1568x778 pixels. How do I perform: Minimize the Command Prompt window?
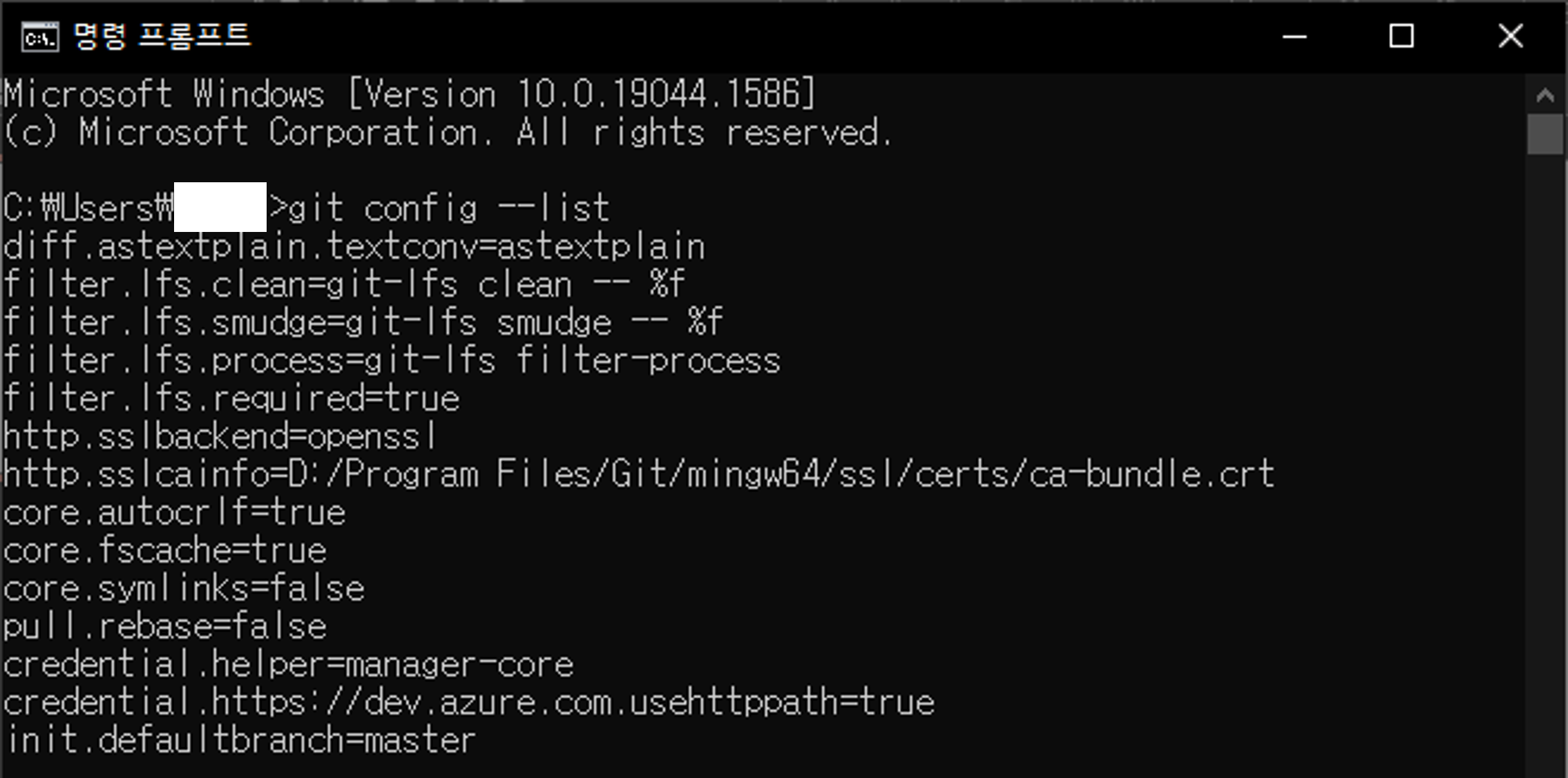[x=1294, y=37]
